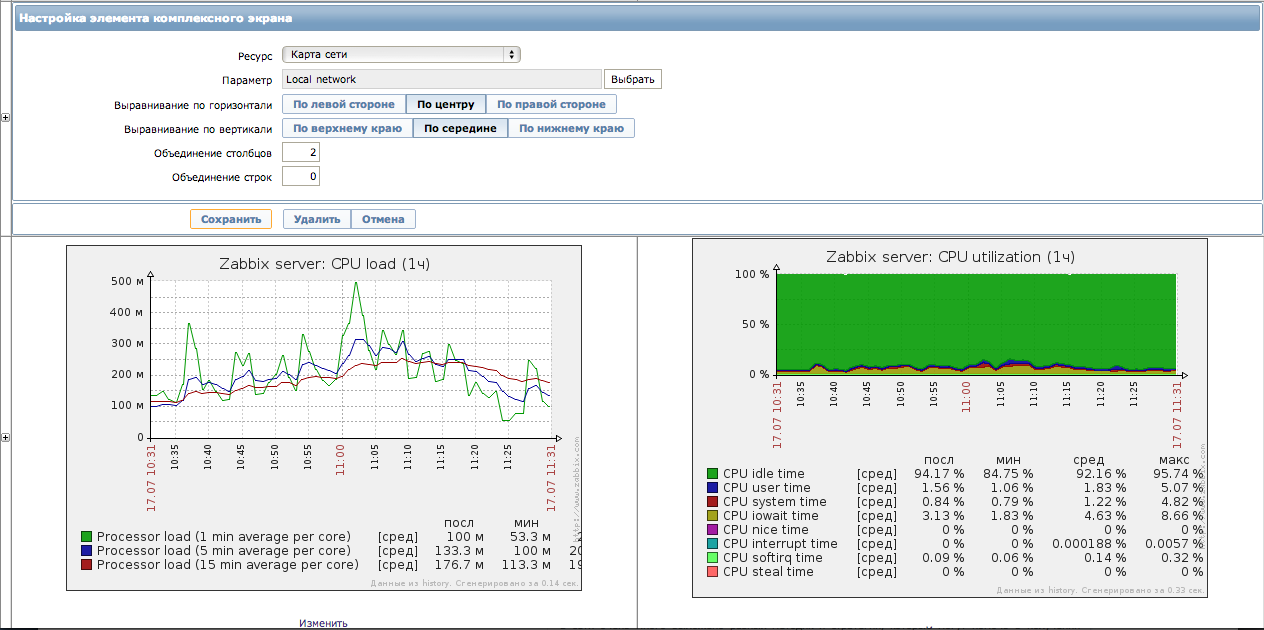The image size is (1264, 630).
Task: Click the olive CPU iowait time legend swatch
Action: tap(712, 516)
